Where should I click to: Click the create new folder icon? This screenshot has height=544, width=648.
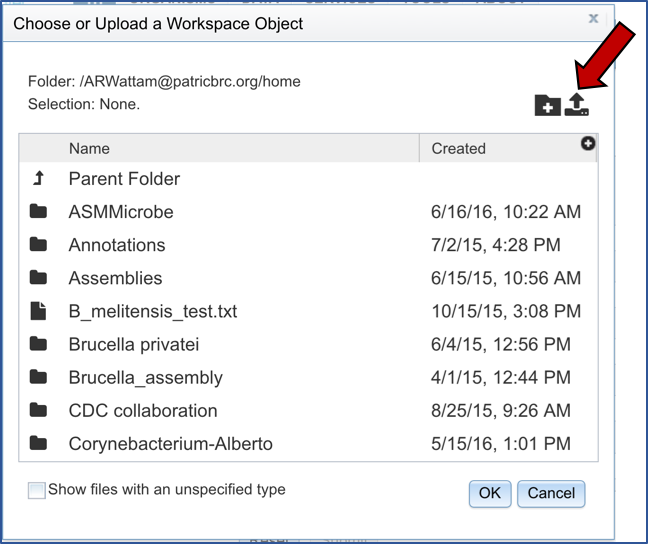tap(547, 105)
